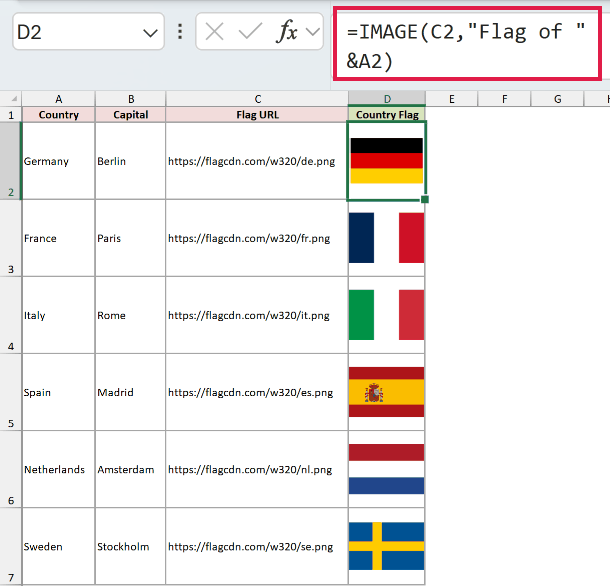Select column B header
Viewport: 610px width, 586px height.
(131, 99)
